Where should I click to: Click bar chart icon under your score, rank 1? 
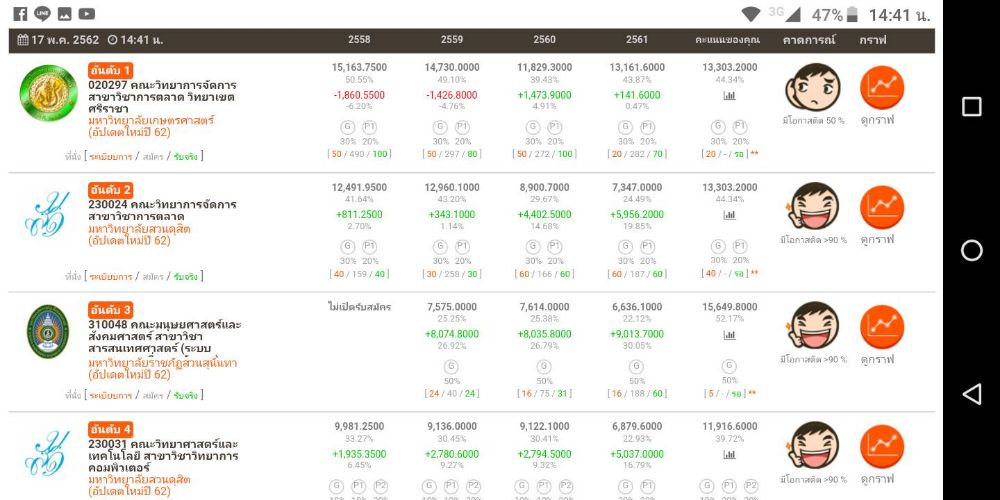tap(730, 96)
